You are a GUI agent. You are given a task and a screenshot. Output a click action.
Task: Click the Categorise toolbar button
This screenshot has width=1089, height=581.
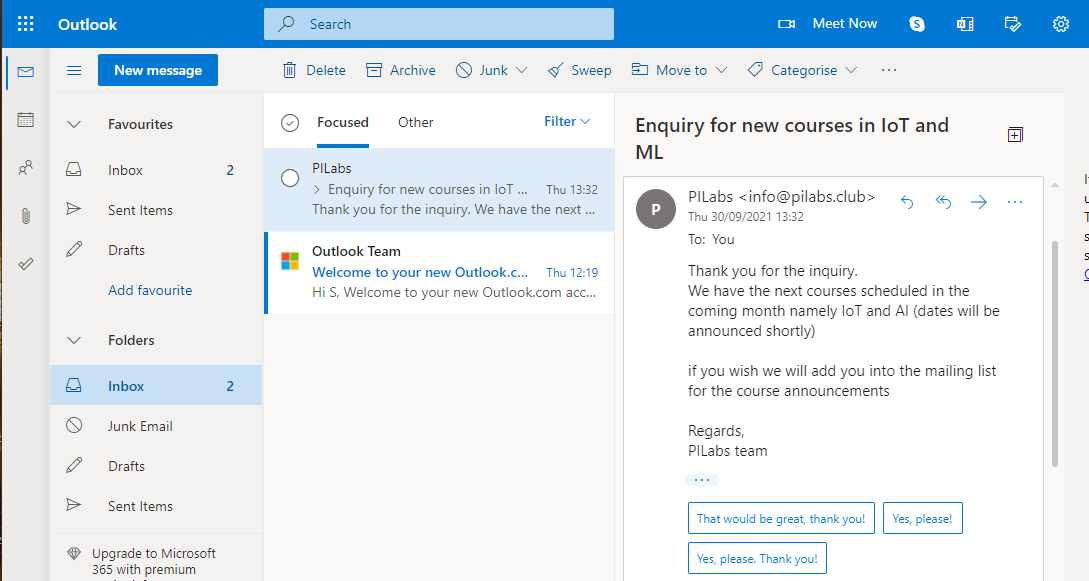pyautogui.click(x=792, y=70)
